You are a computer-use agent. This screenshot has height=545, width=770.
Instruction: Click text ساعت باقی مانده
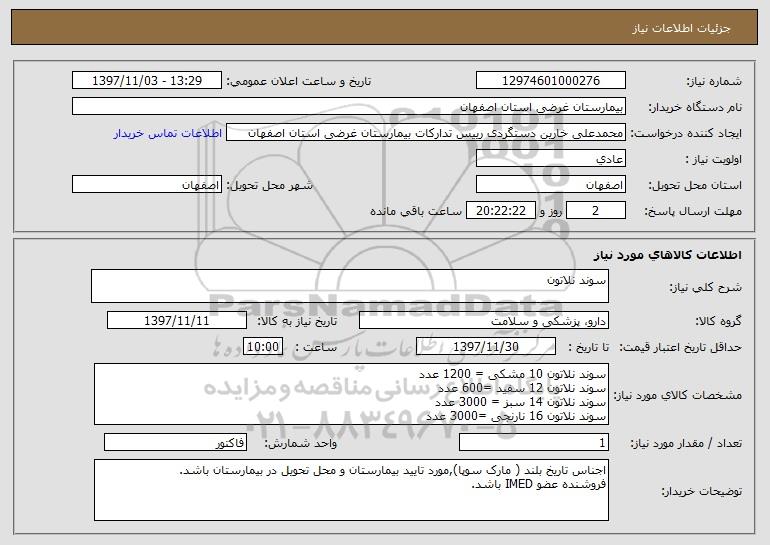pyautogui.click(x=416, y=211)
